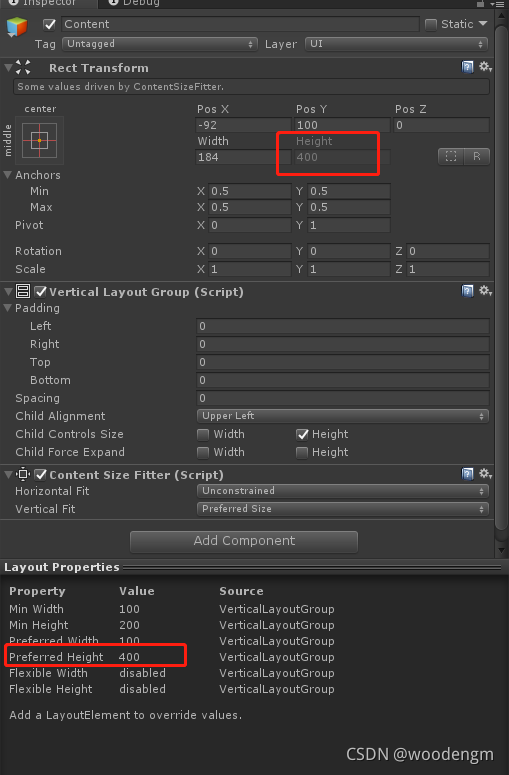Viewport: 509px width, 775px height.
Task: Collapse the Anchors foldout
Action: click(8, 175)
